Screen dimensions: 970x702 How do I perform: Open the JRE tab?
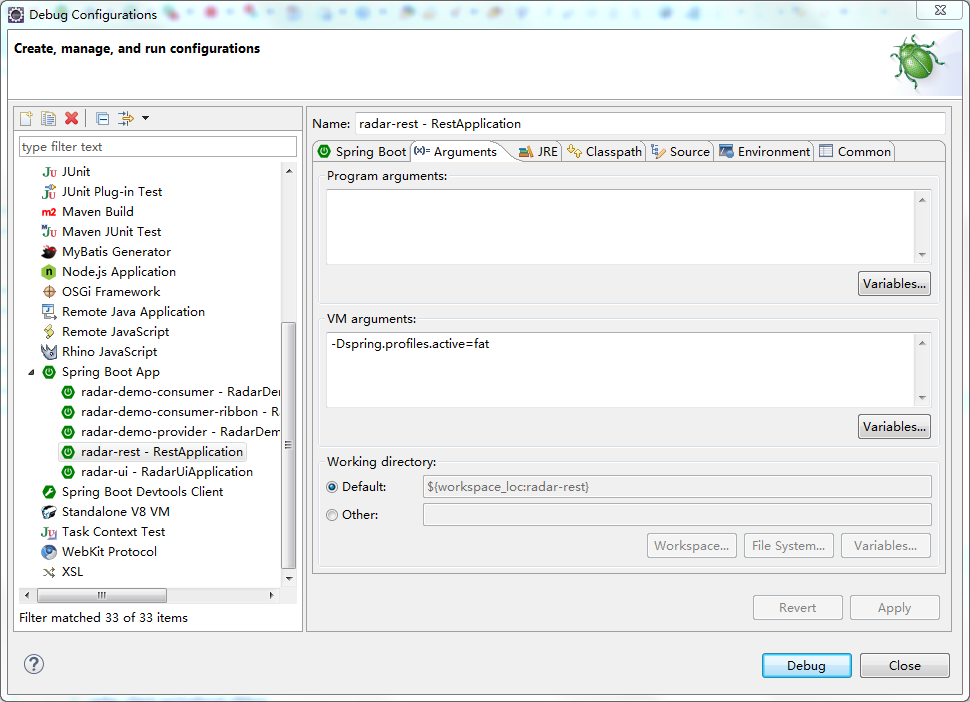coord(538,152)
